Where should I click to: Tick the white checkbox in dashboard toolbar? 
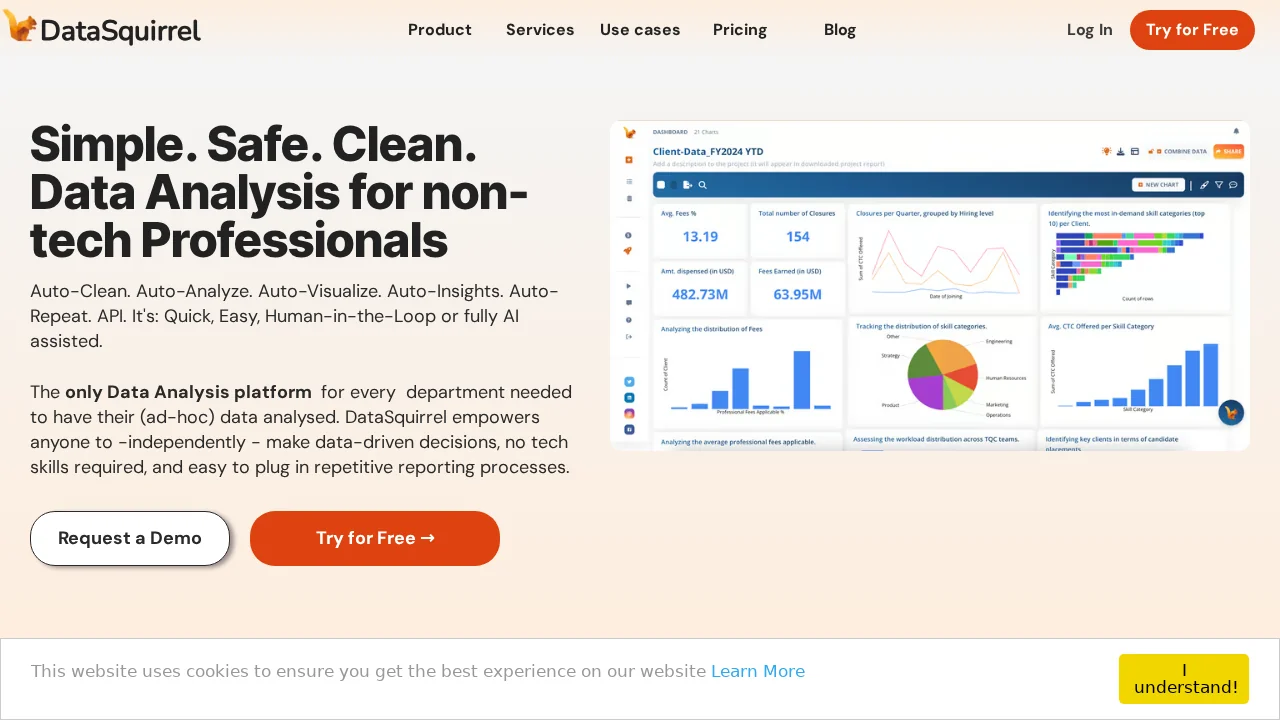[x=661, y=185]
